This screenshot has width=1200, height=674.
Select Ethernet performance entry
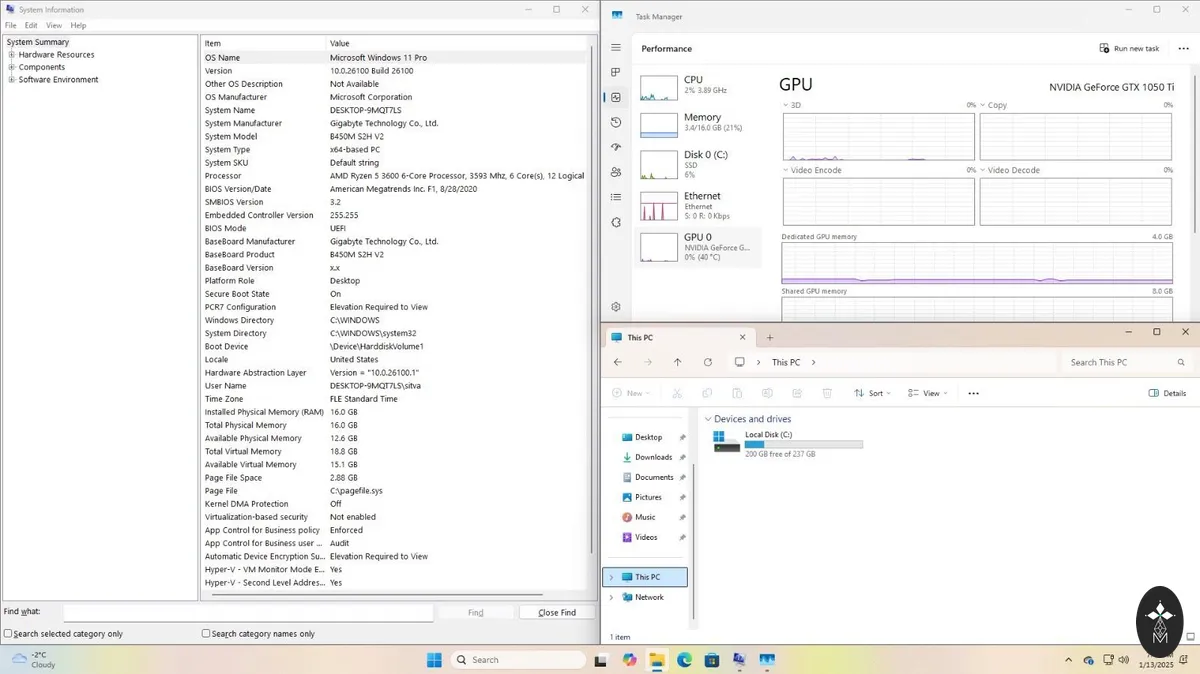coord(697,205)
